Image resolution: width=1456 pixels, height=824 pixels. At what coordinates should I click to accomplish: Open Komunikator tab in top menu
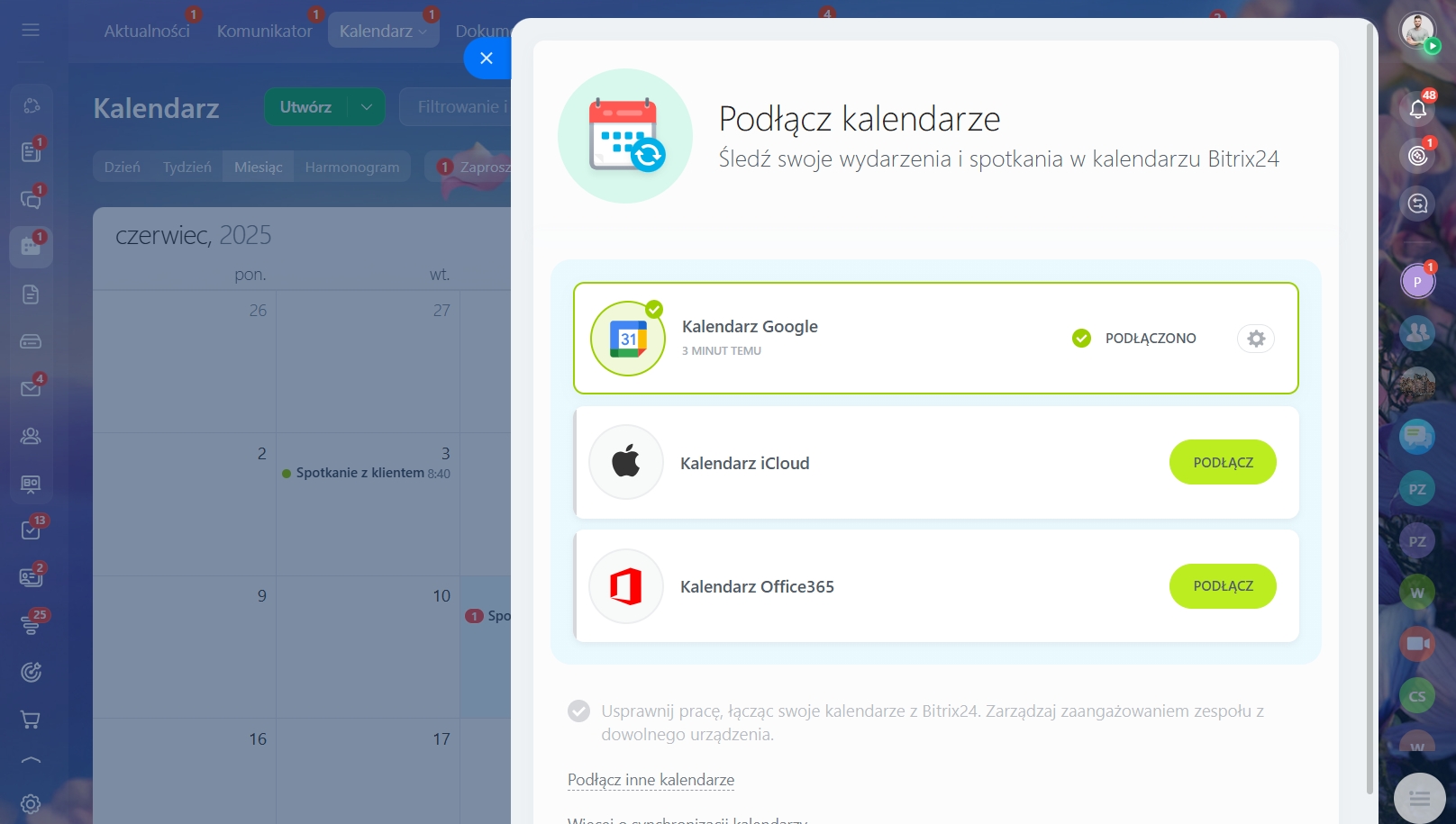(264, 31)
